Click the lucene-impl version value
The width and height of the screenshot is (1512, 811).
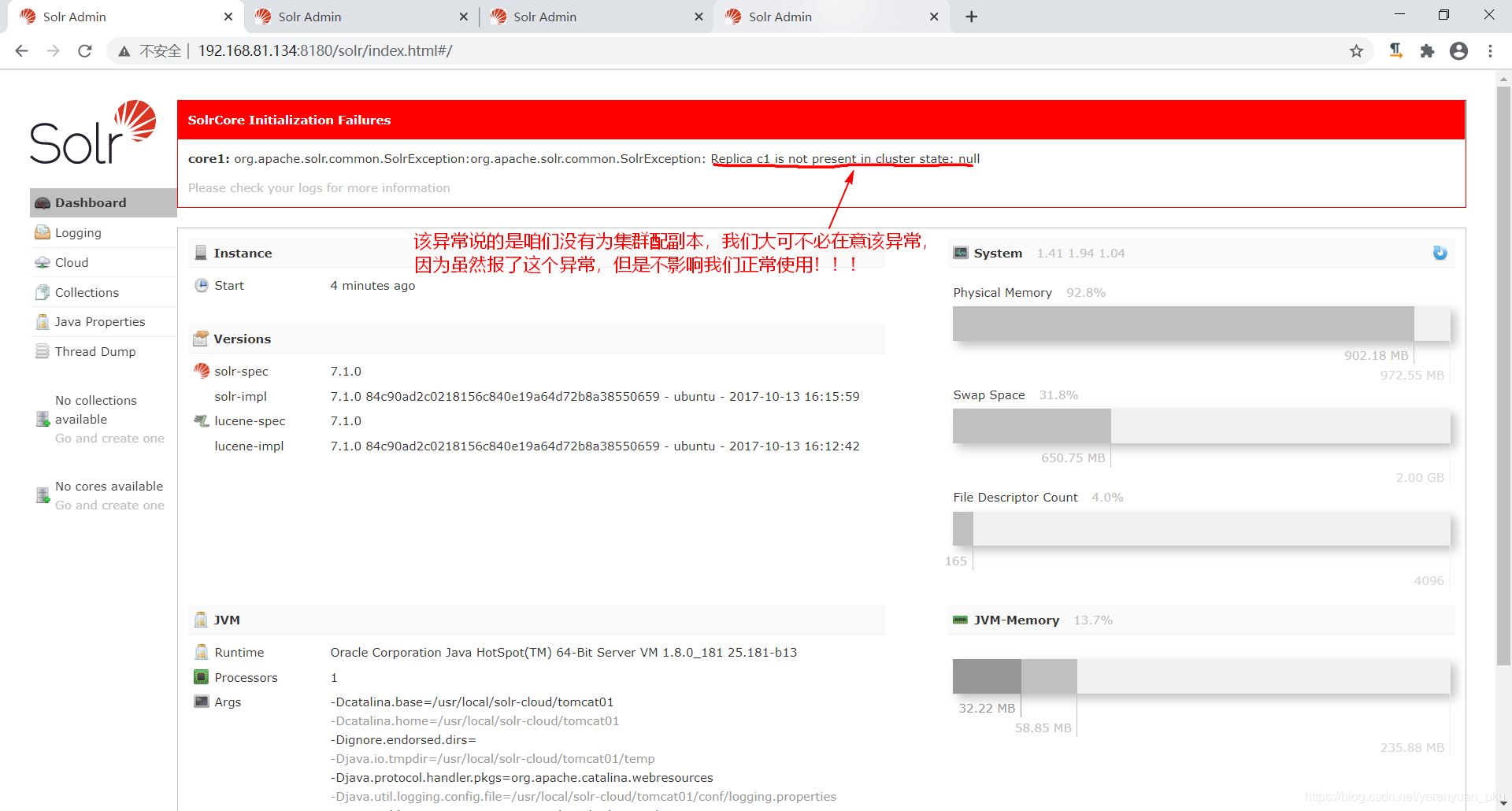point(595,446)
